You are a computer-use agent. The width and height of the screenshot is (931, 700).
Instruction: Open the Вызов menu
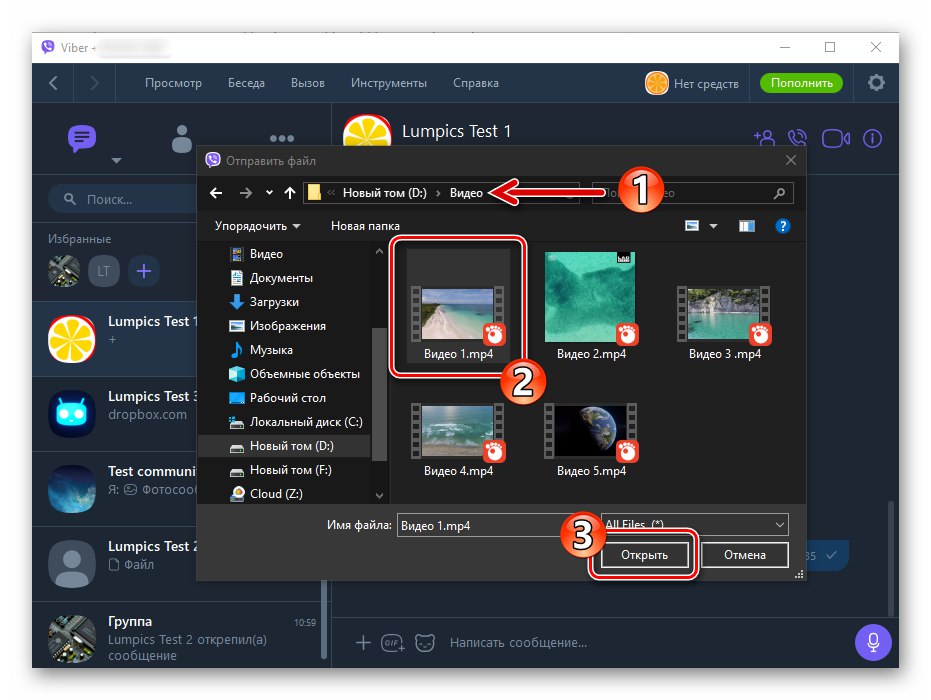point(308,83)
